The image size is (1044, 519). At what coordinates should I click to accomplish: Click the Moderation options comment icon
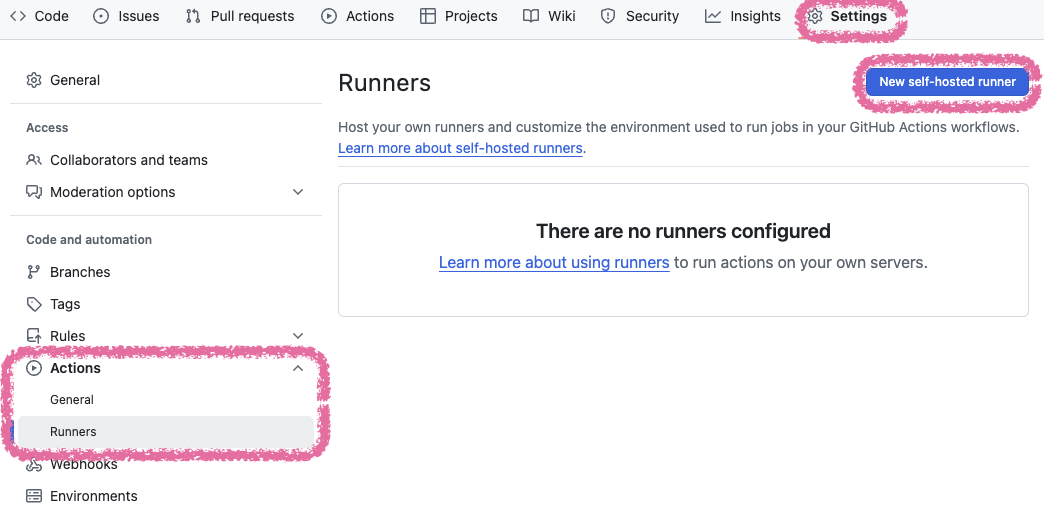coord(33,192)
